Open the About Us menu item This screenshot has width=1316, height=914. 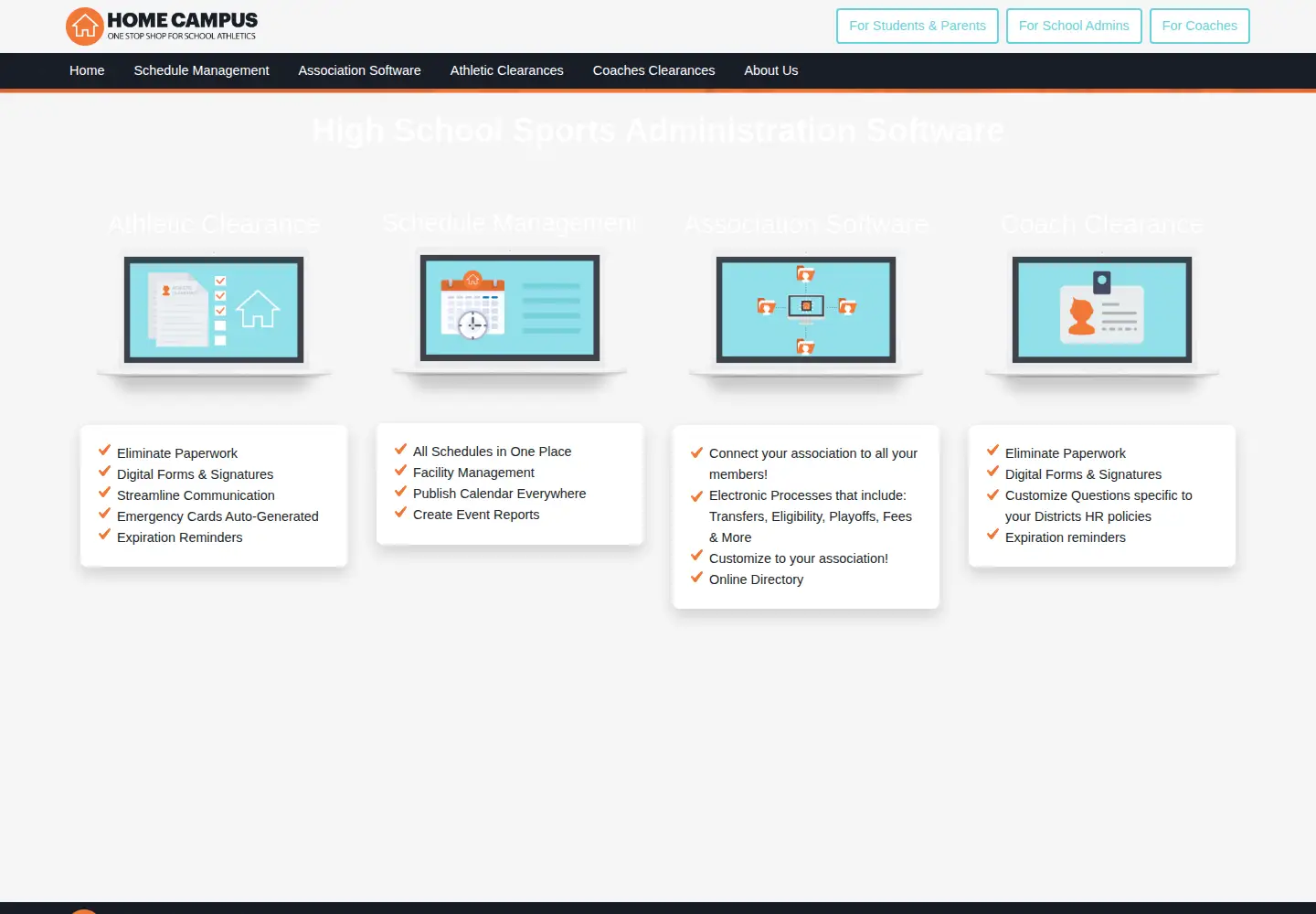(x=770, y=70)
